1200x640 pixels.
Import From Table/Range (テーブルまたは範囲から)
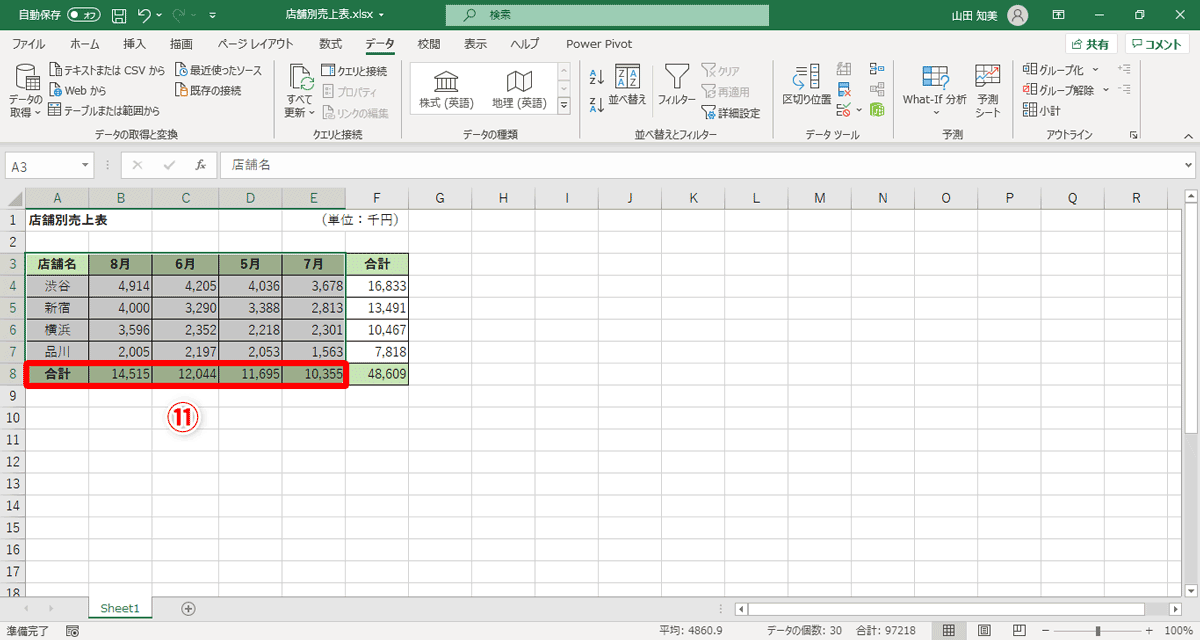tap(104, 110)
